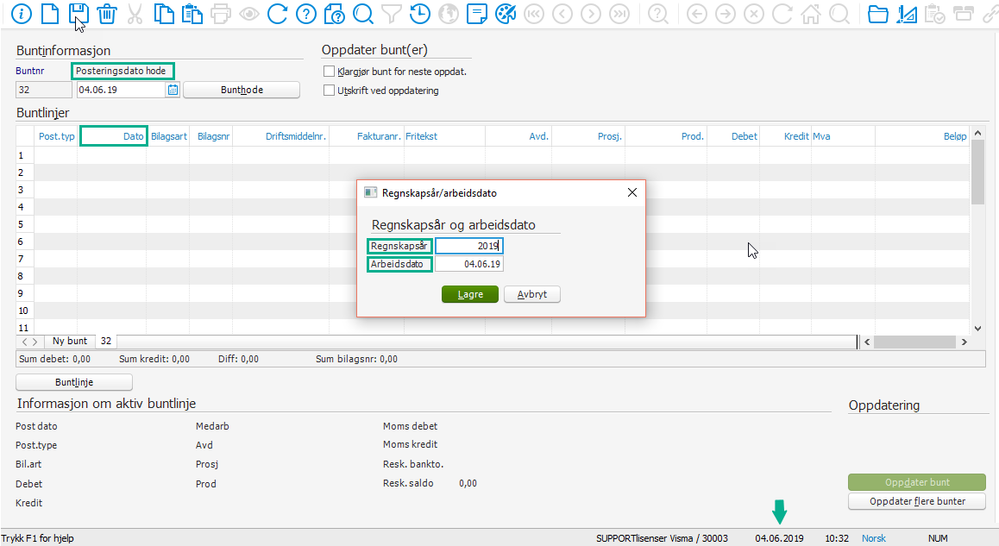
Task: Open search with blue magnifier icon
Action: (x=363, y=13)
